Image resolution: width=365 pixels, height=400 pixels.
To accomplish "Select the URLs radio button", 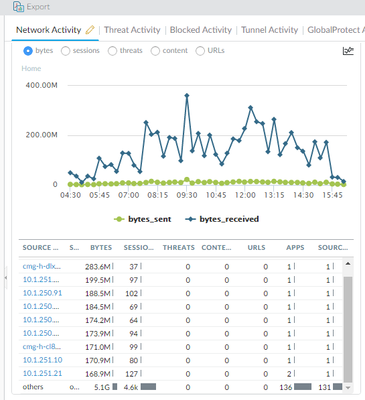I will coord(200,51).
